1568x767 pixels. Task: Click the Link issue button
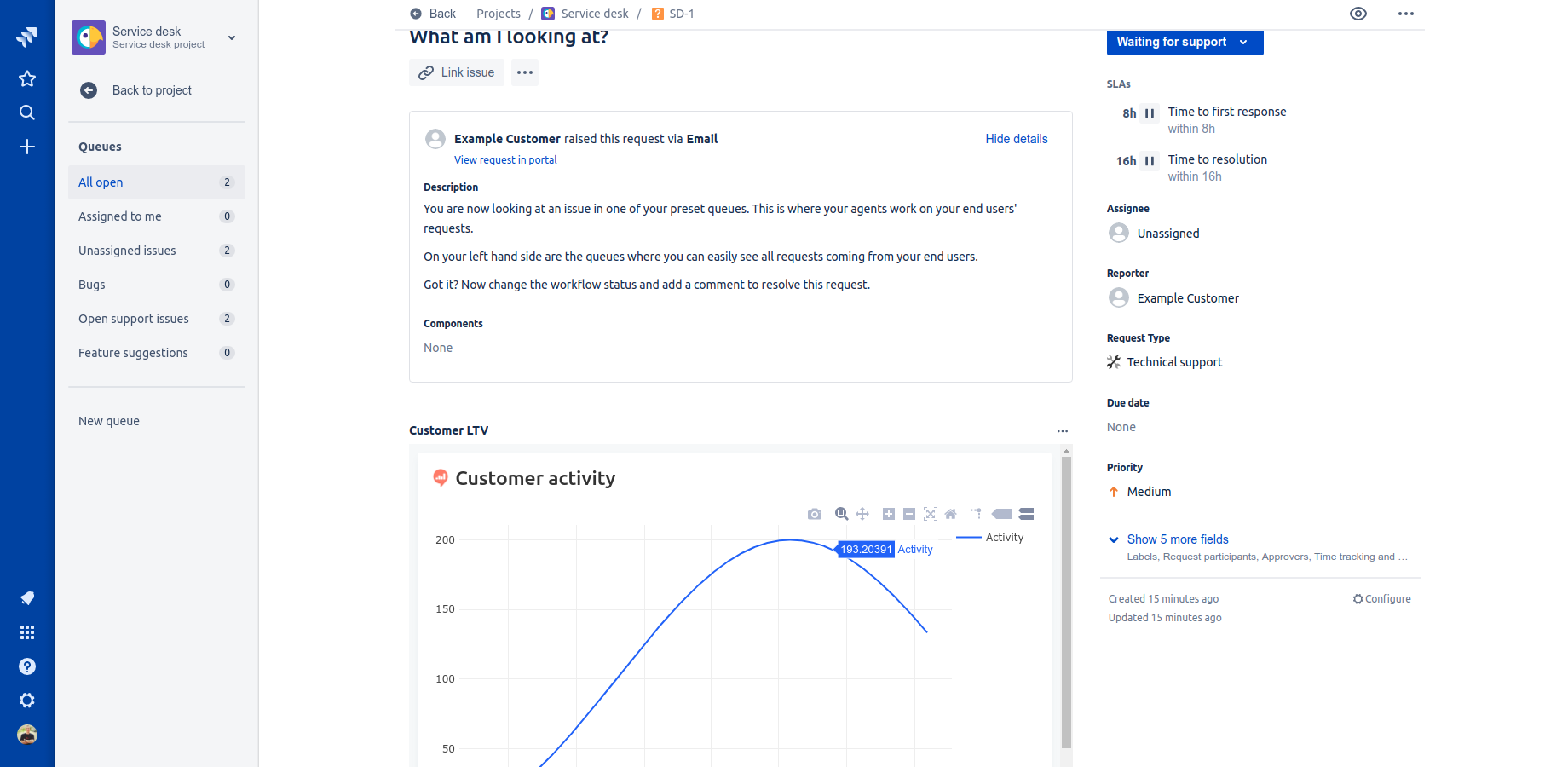(457, 72)
